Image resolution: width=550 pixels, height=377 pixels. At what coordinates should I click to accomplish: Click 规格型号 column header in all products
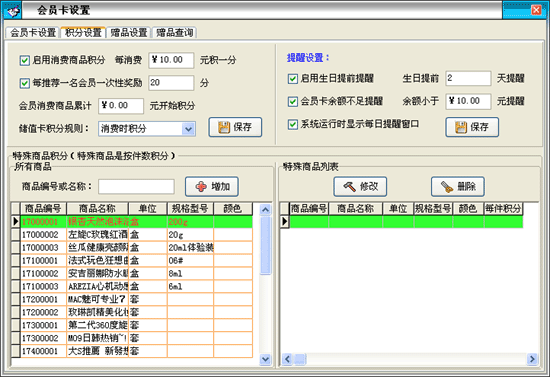click(x=190, y=209)
